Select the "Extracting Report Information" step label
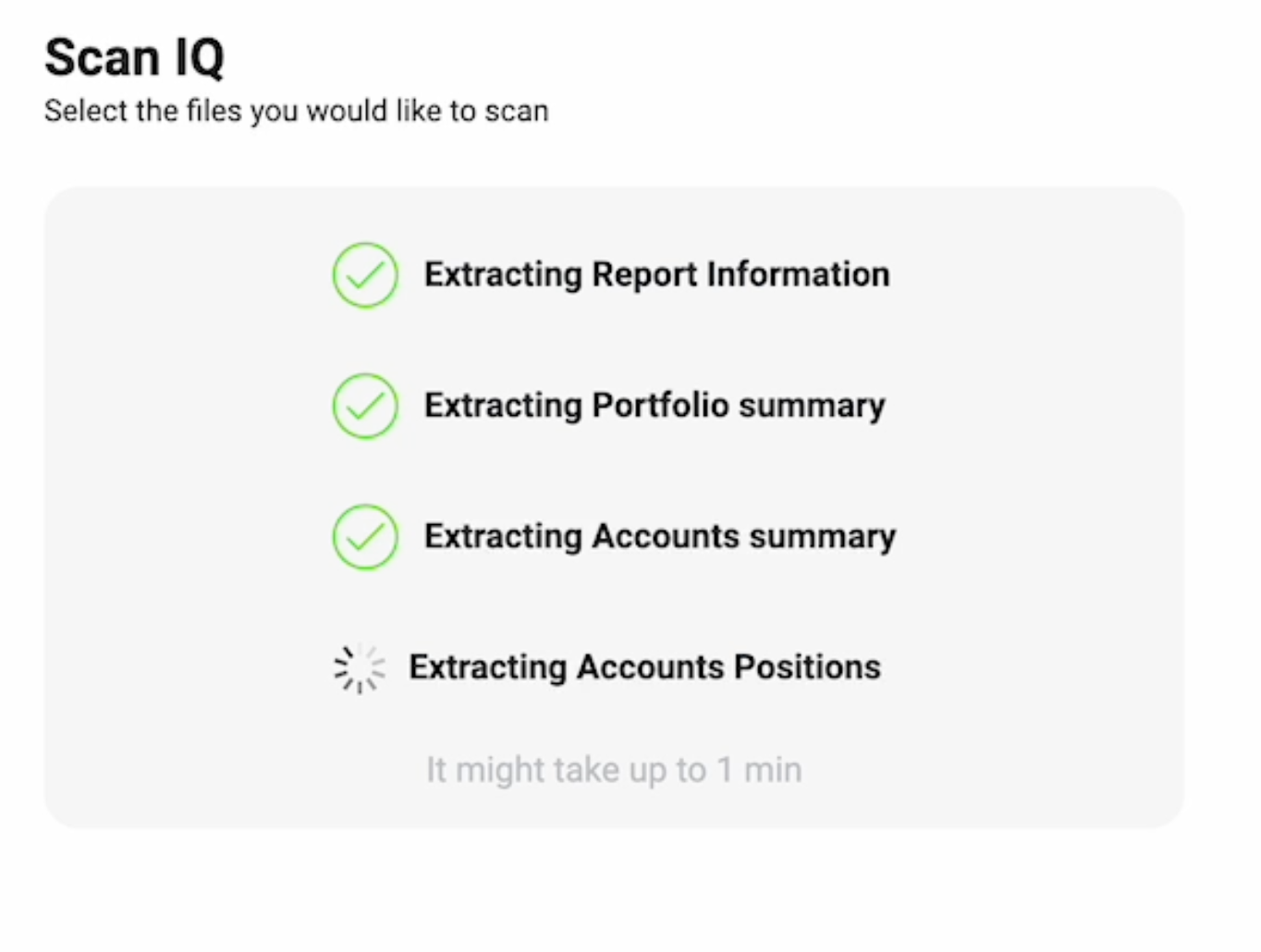Image resolution: width=1261 pixels, height=952 pixels. click(656, 275)
